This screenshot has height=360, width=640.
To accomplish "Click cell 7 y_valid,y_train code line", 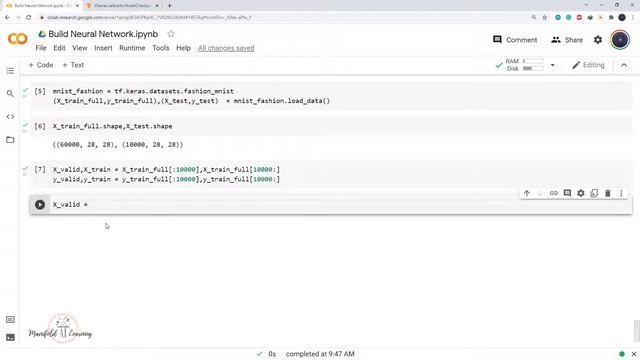I will coord(166,179).
